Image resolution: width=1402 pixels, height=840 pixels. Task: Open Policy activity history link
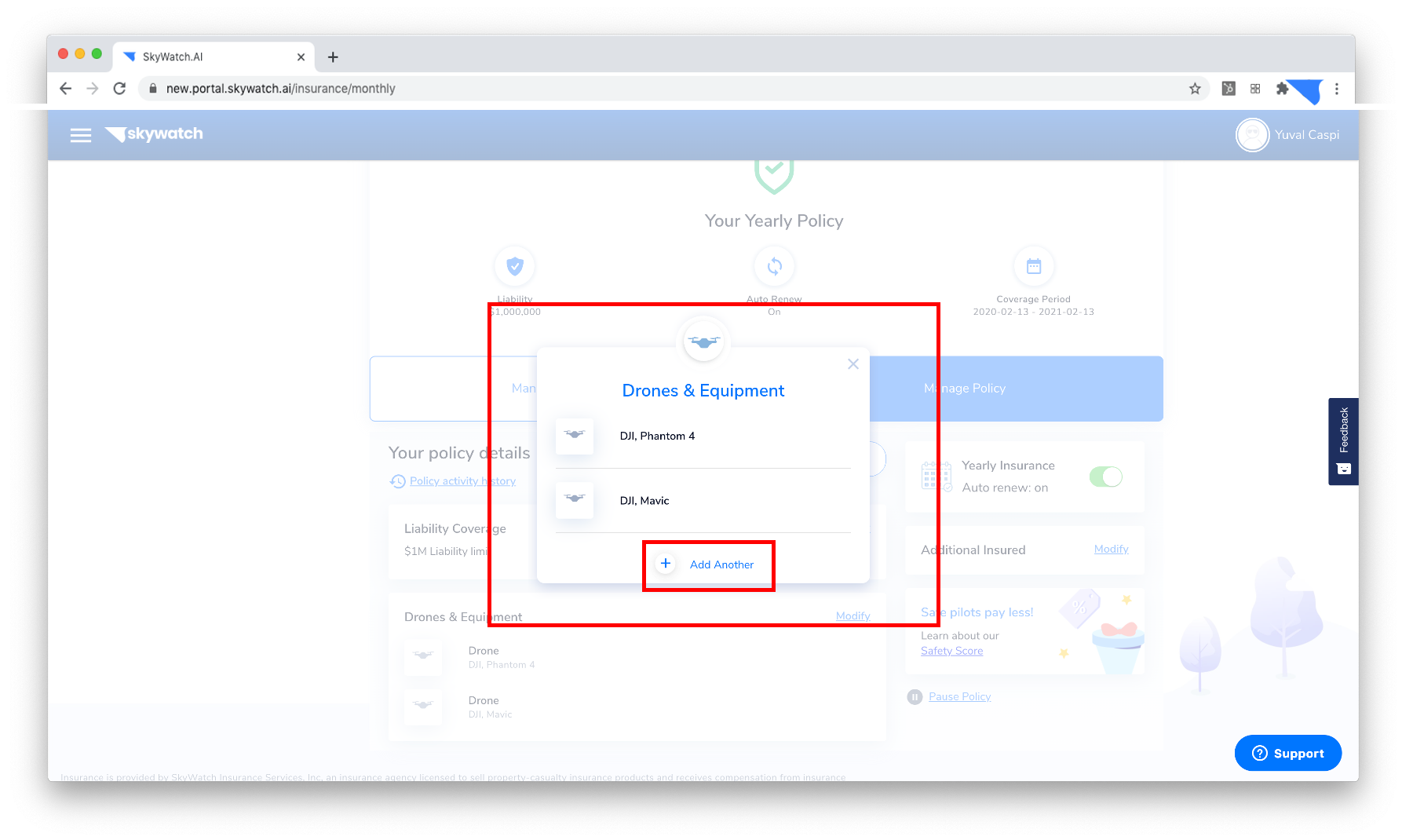(x=462, y=481)
